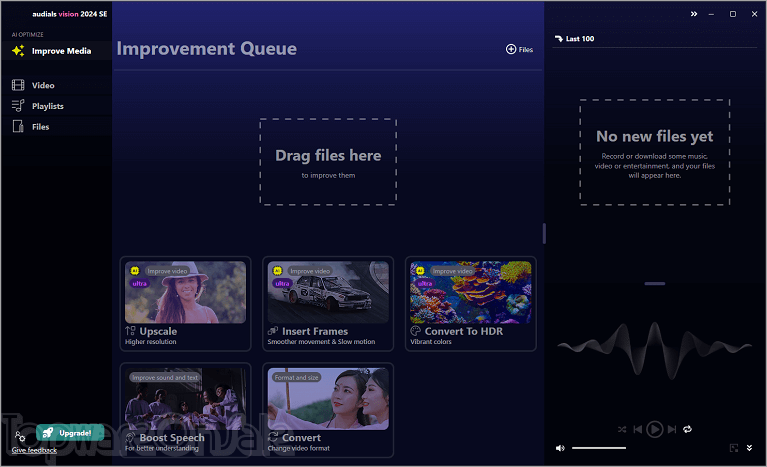Open the Insert Frames car thumbnail

click(x=328, y=292)
